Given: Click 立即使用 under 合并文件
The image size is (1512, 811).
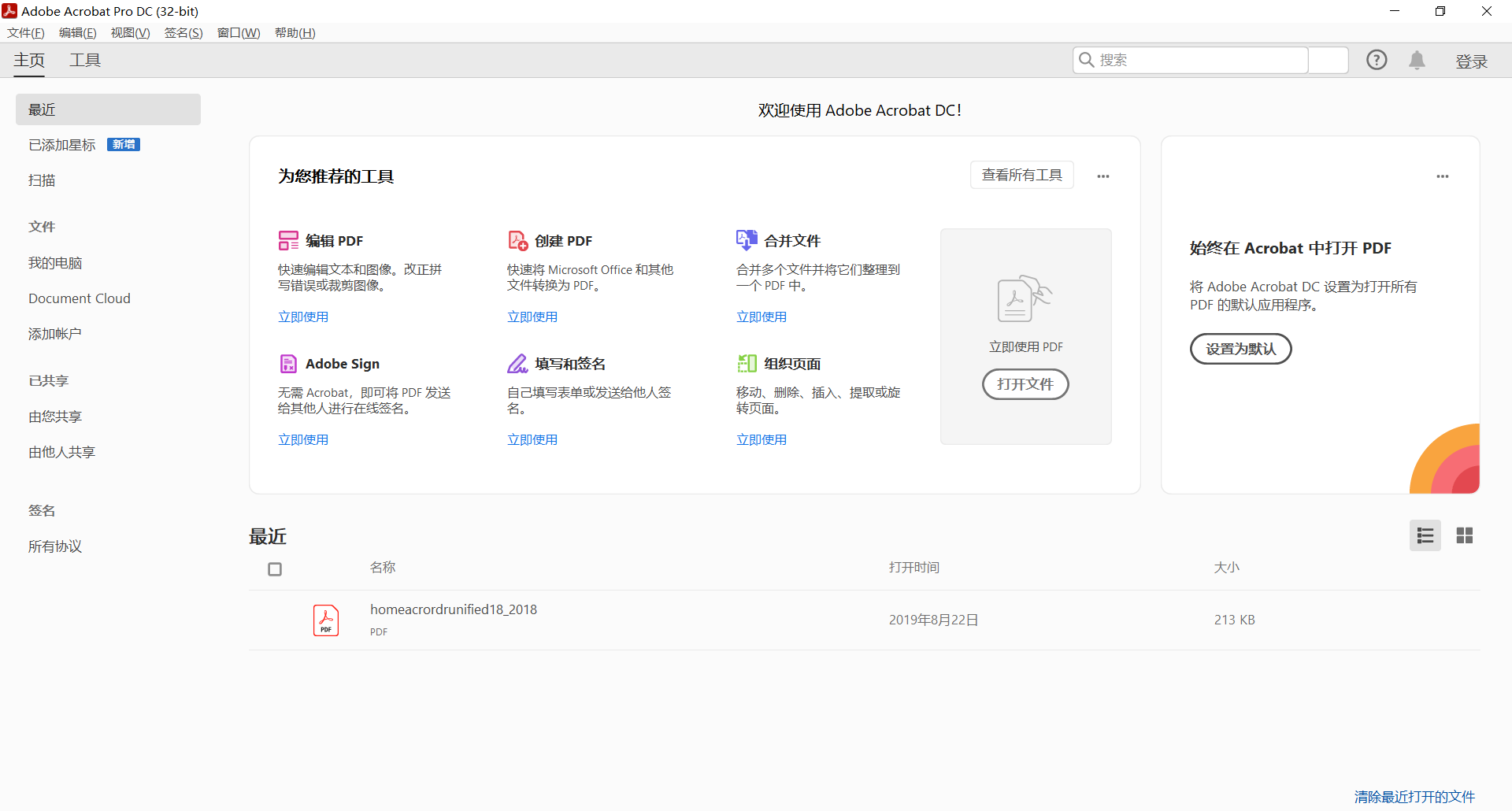Looking at the screenshot, I should point(762,317).
